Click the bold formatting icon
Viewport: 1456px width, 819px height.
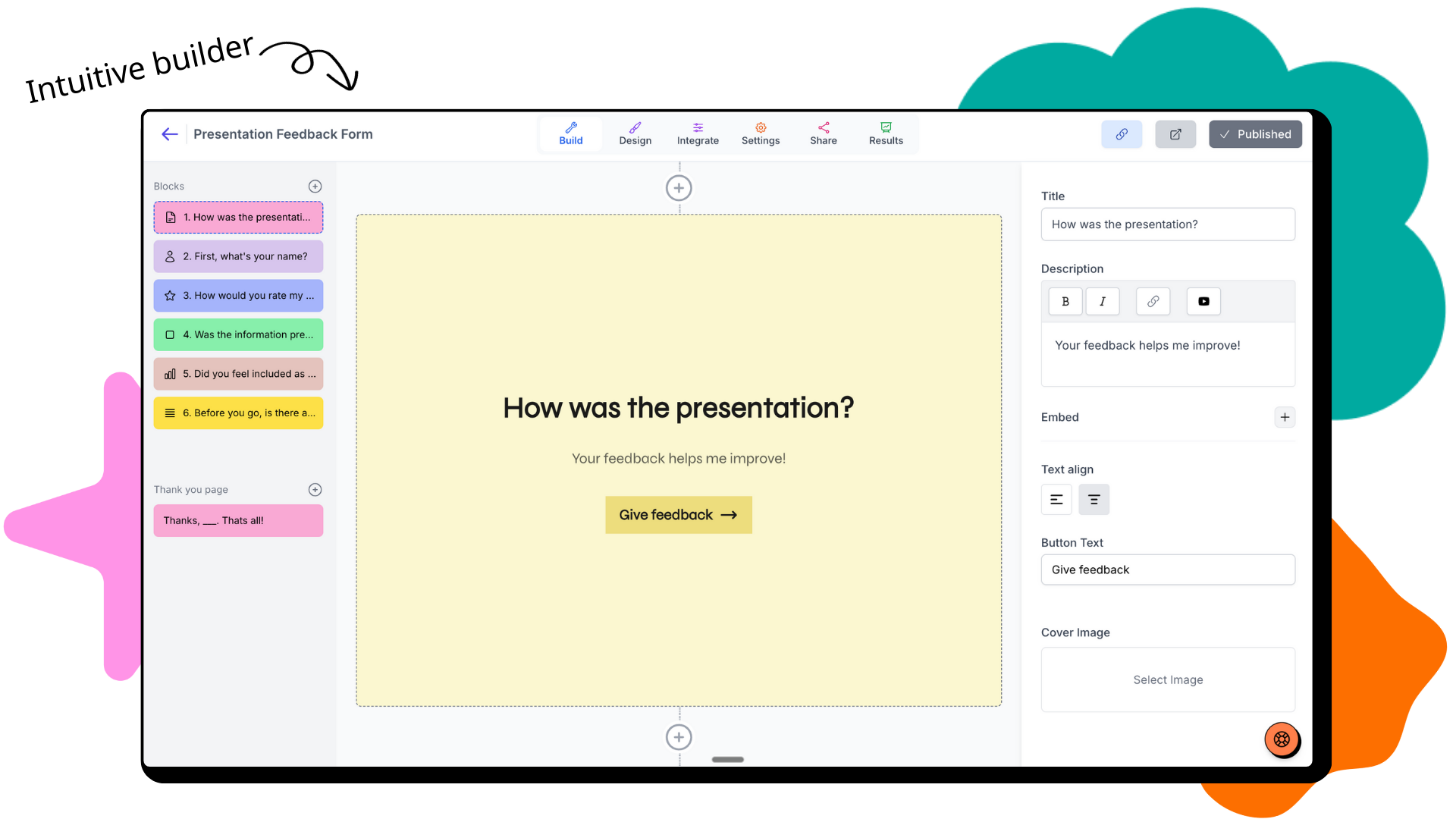[1065, 301]
